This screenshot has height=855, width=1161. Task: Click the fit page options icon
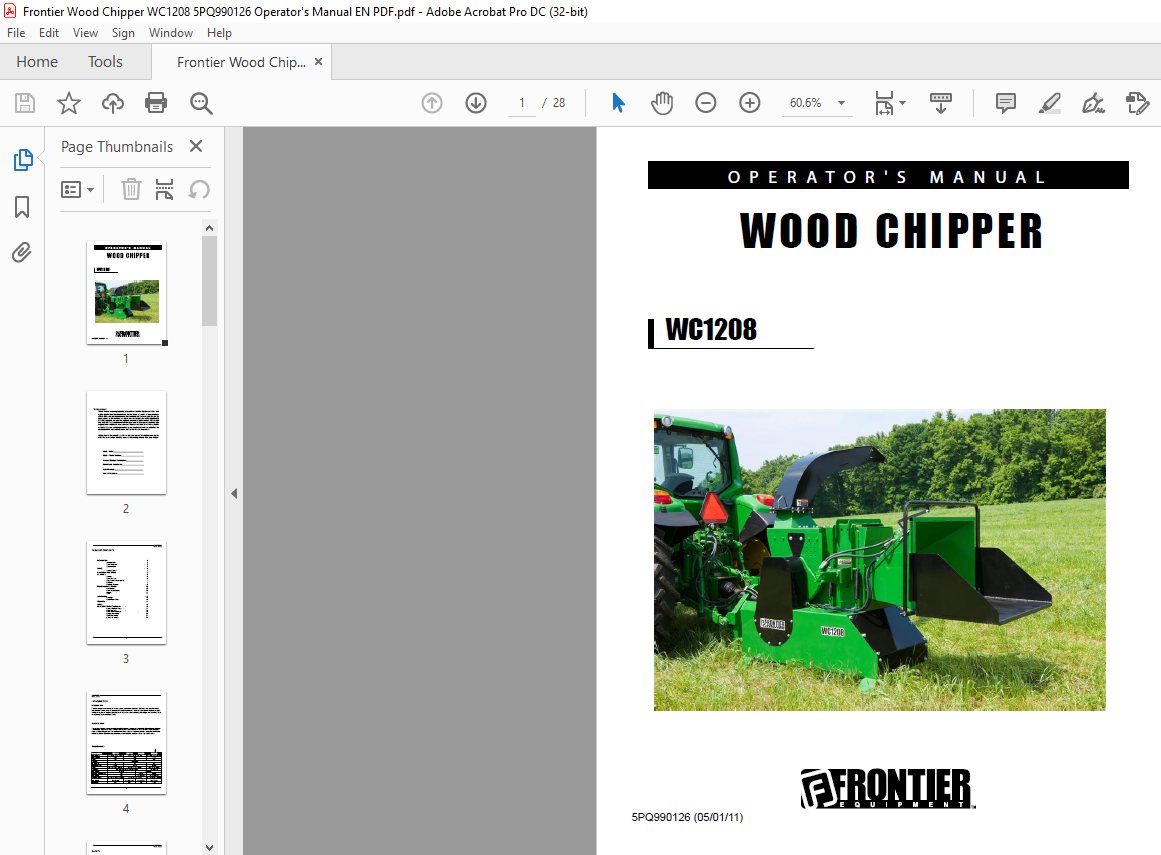click(884, 103)
